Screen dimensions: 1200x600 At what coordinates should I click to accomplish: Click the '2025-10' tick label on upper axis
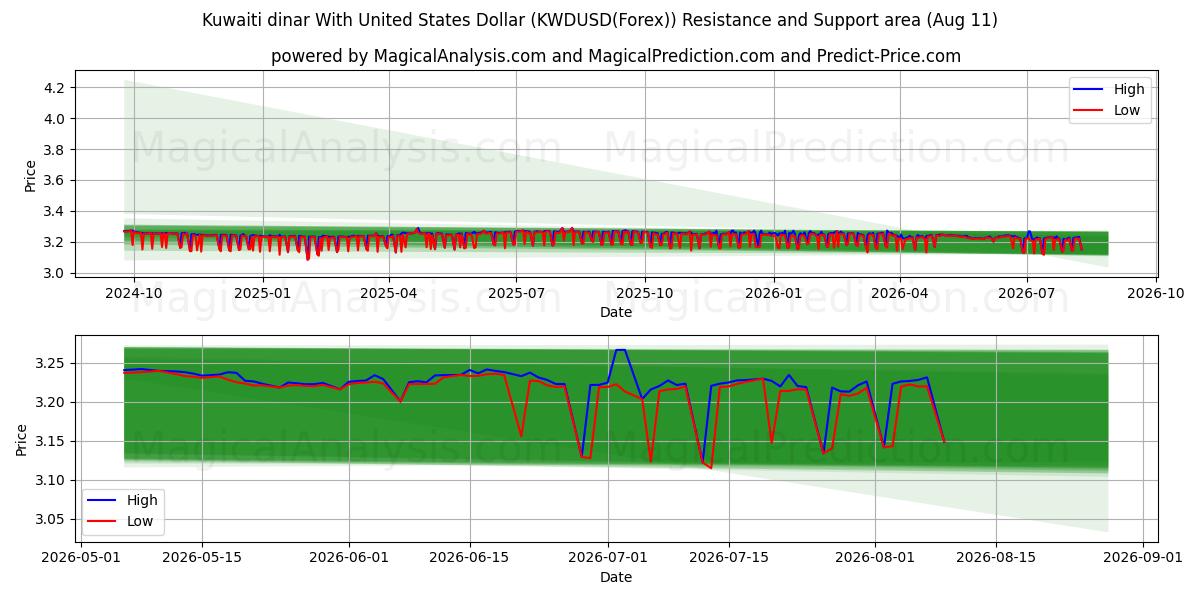click(x=645, y=294)
